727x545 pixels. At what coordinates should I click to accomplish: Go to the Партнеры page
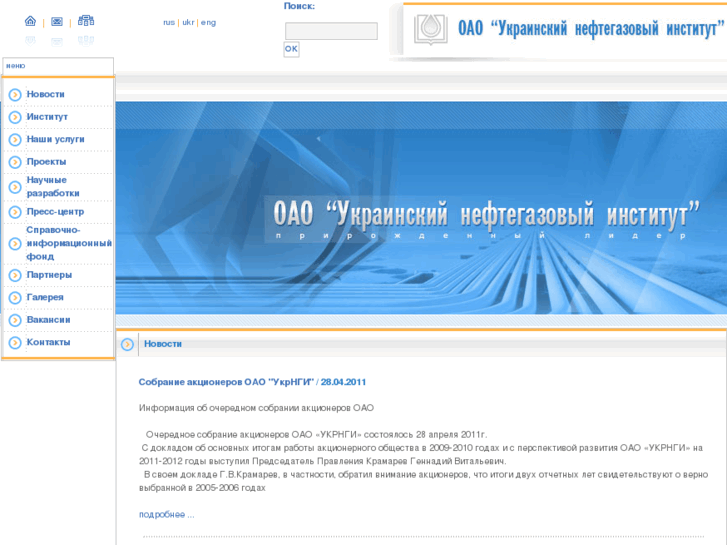(x=49, y=275)
